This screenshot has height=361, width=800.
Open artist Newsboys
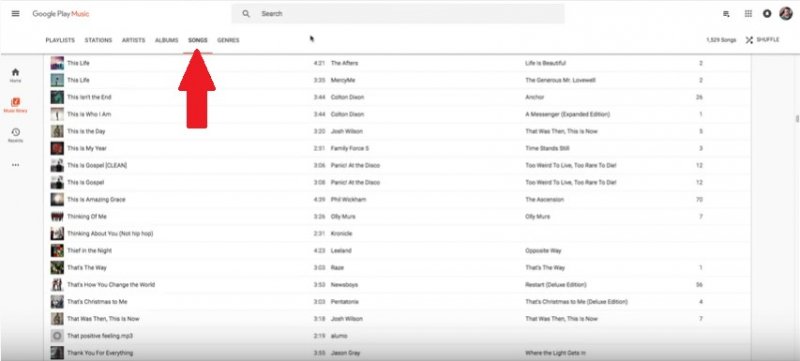[345, 285]
